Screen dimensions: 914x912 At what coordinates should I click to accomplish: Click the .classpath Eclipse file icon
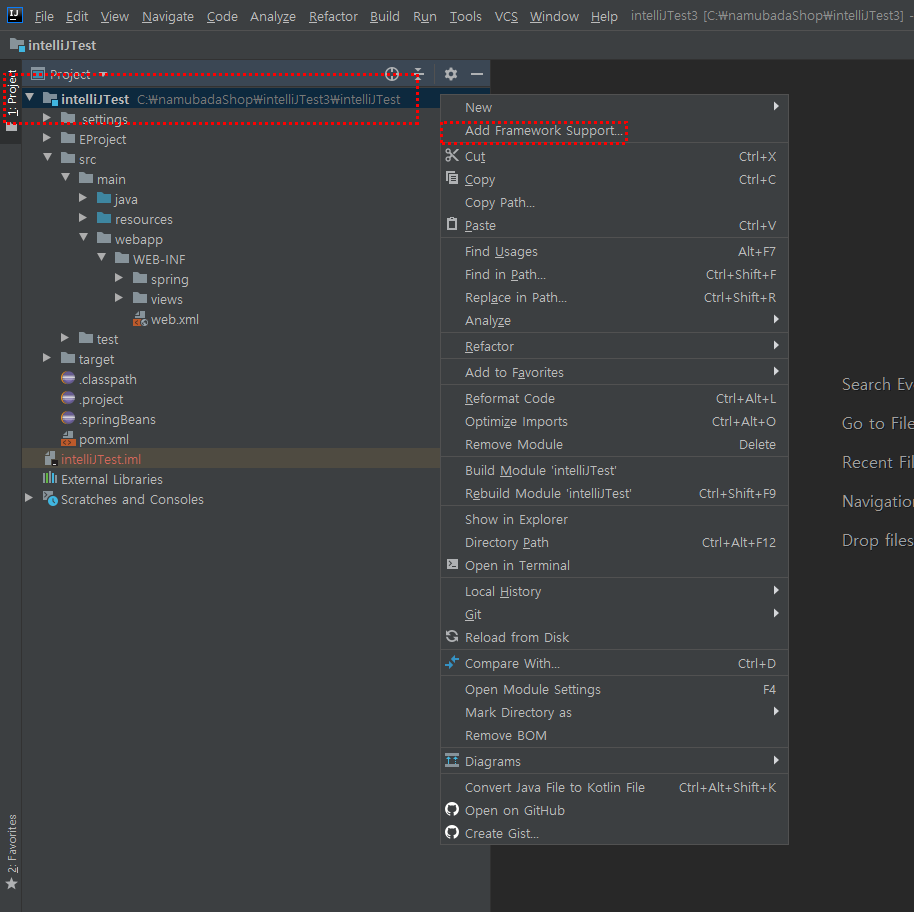coord(68,378)
